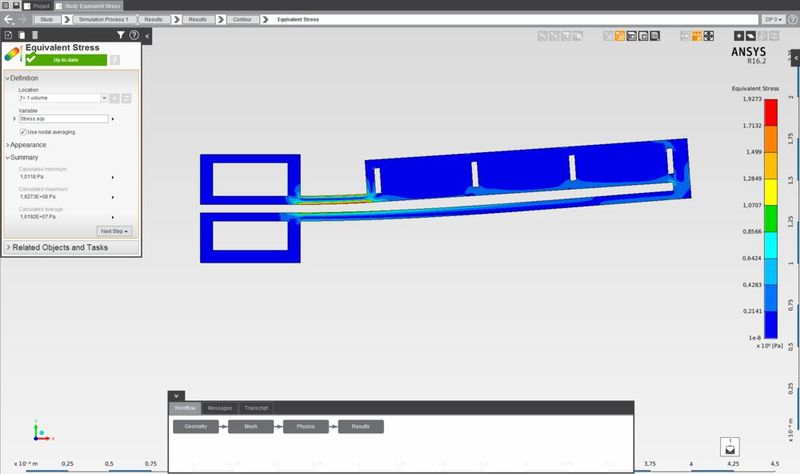Select the Messages tab
800x474 pixels.
(220, 408)
